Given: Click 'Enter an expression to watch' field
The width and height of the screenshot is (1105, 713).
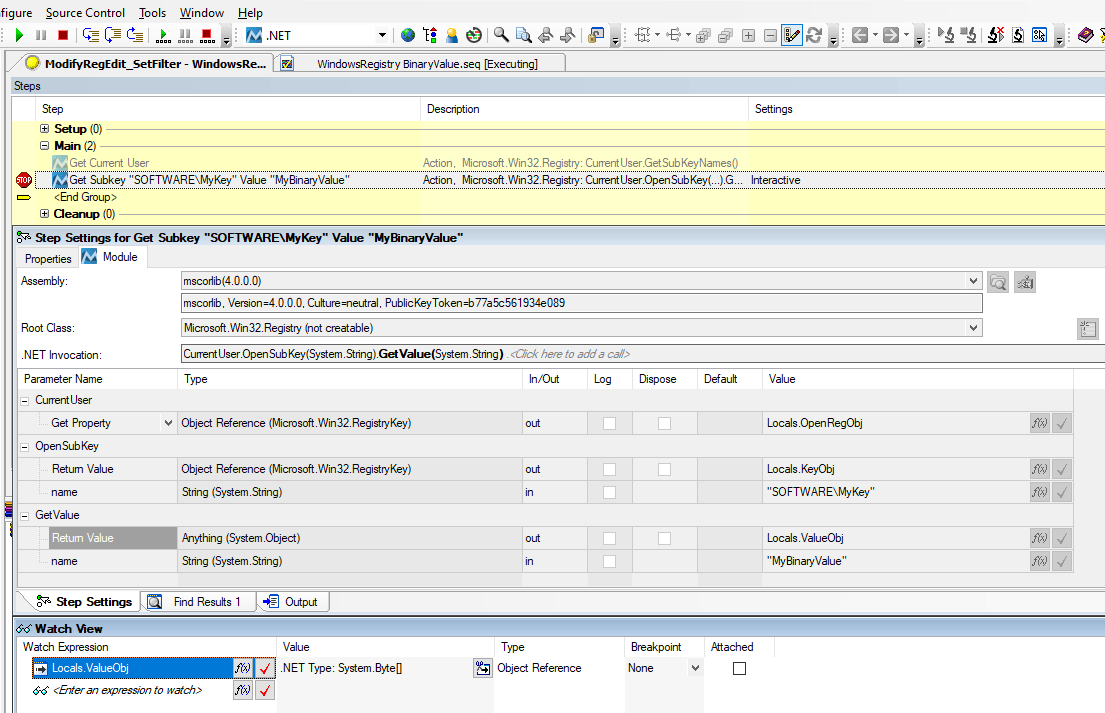Looking at the screenshot, I should [x=128, y=690].
